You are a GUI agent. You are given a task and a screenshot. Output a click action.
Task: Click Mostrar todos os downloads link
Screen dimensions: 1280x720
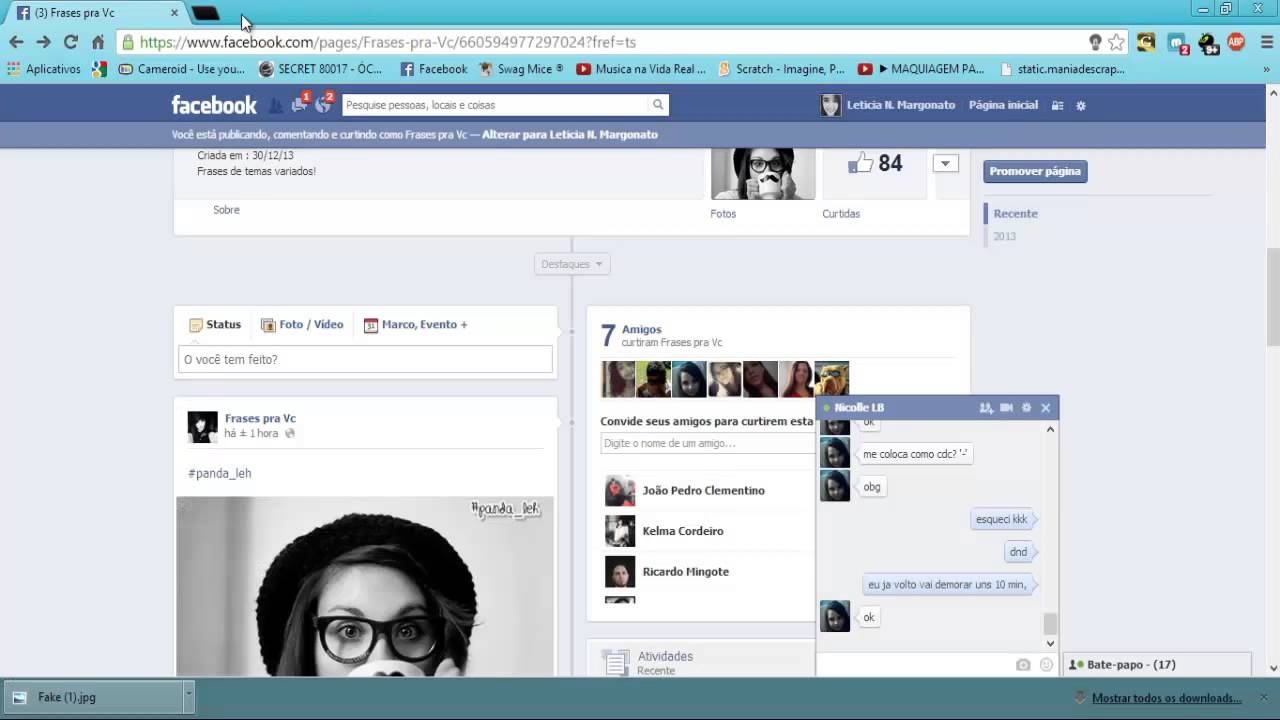pyautogui.click(x=1167, y=698)
